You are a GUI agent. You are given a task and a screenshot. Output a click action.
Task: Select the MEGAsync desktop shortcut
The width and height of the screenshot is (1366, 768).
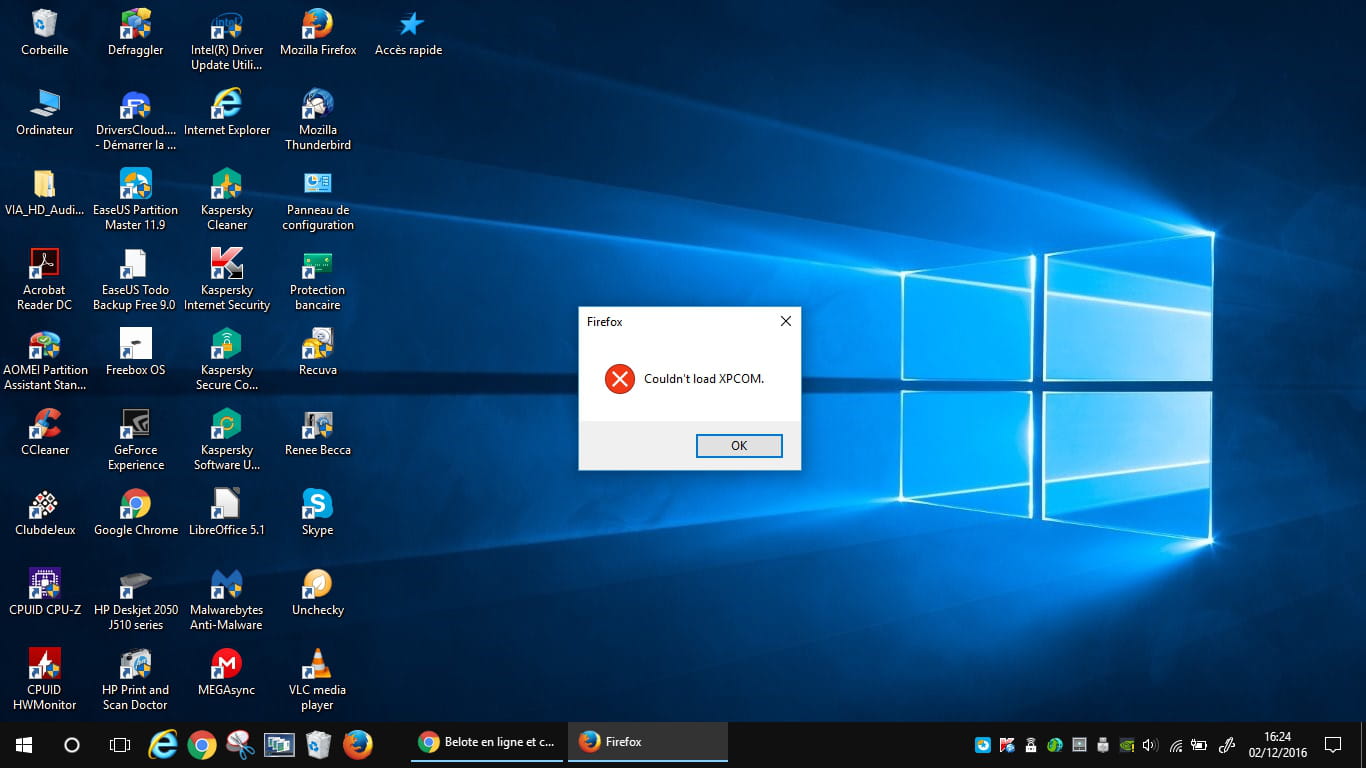click(x=227, y=673)
